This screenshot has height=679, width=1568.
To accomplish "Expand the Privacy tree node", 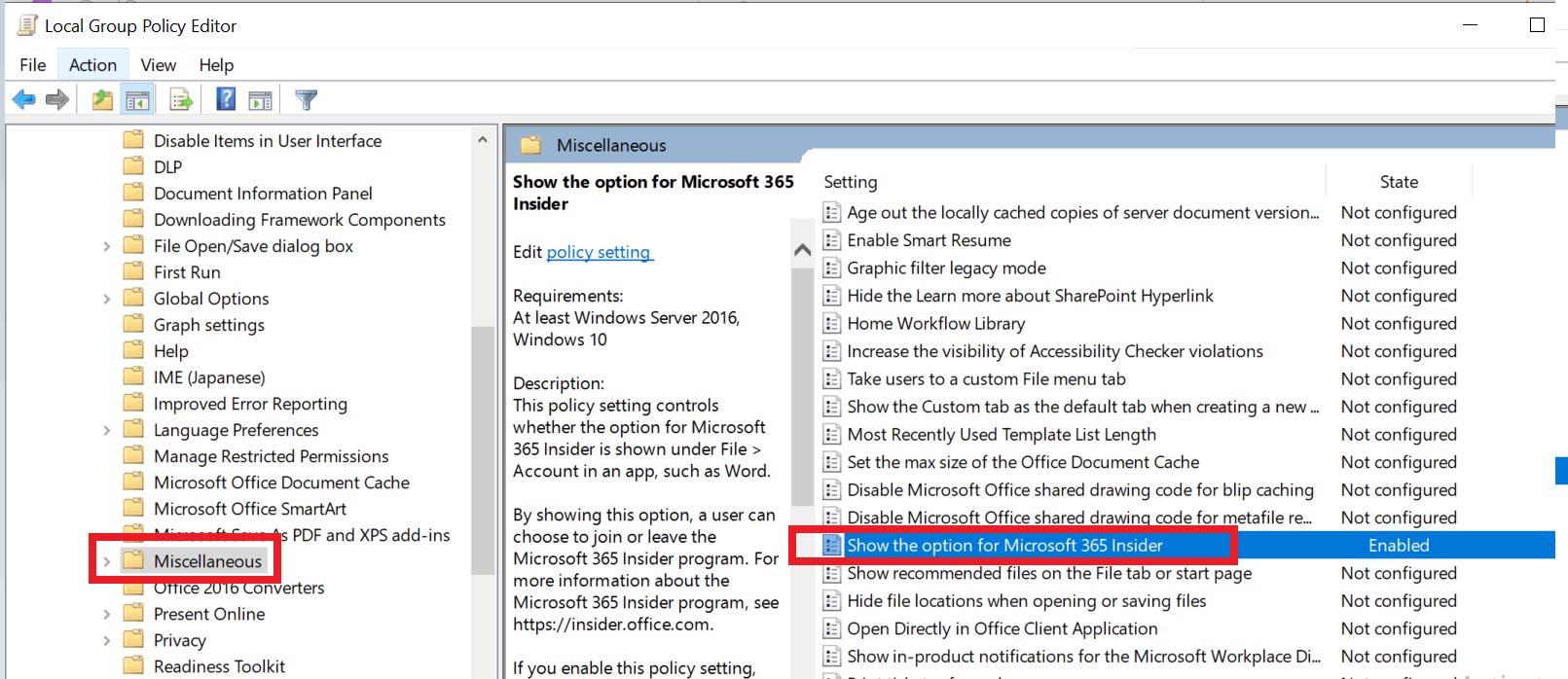I will coord(107,640).
